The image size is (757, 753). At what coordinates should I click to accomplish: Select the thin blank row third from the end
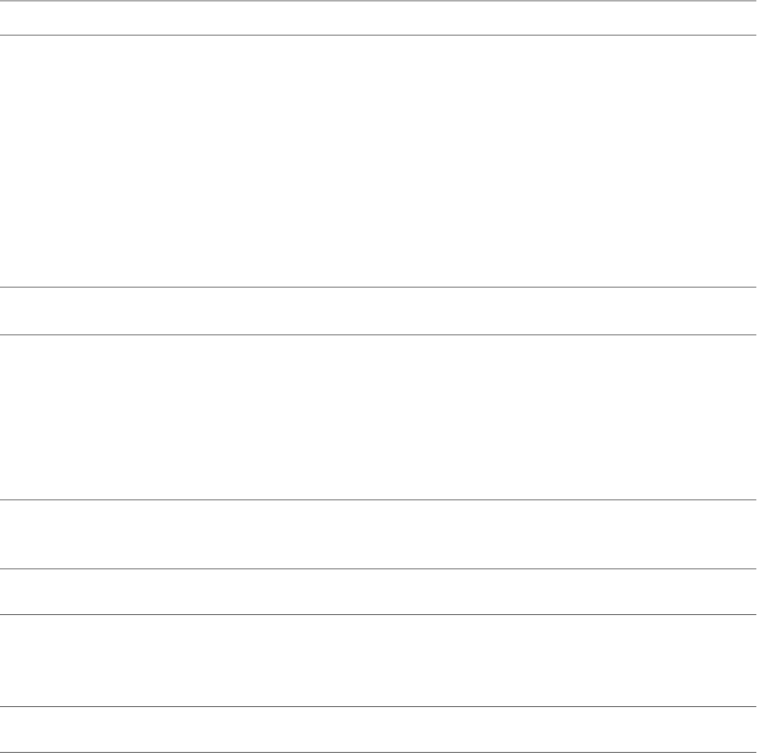378,591
